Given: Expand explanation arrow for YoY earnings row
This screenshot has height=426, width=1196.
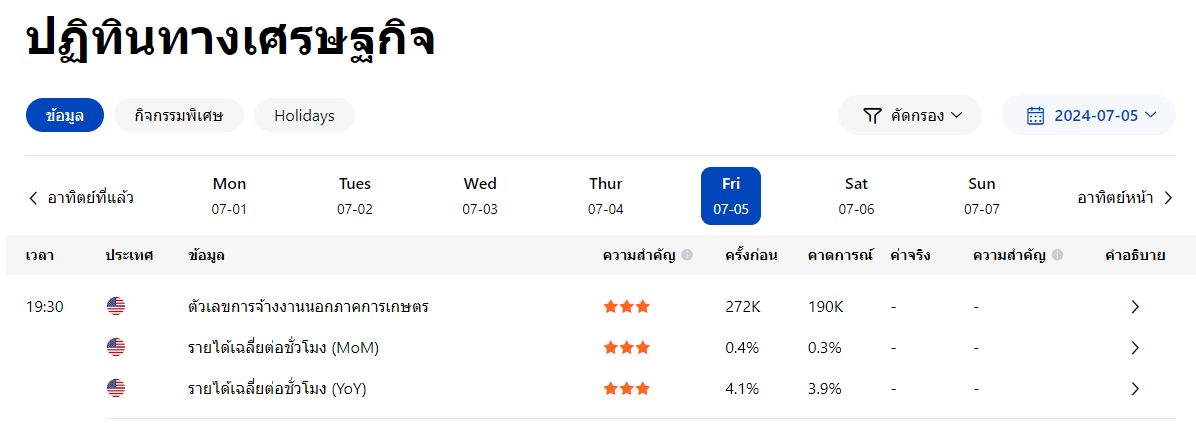Looking at the screenshot, I should click(x=1135, y=388).
